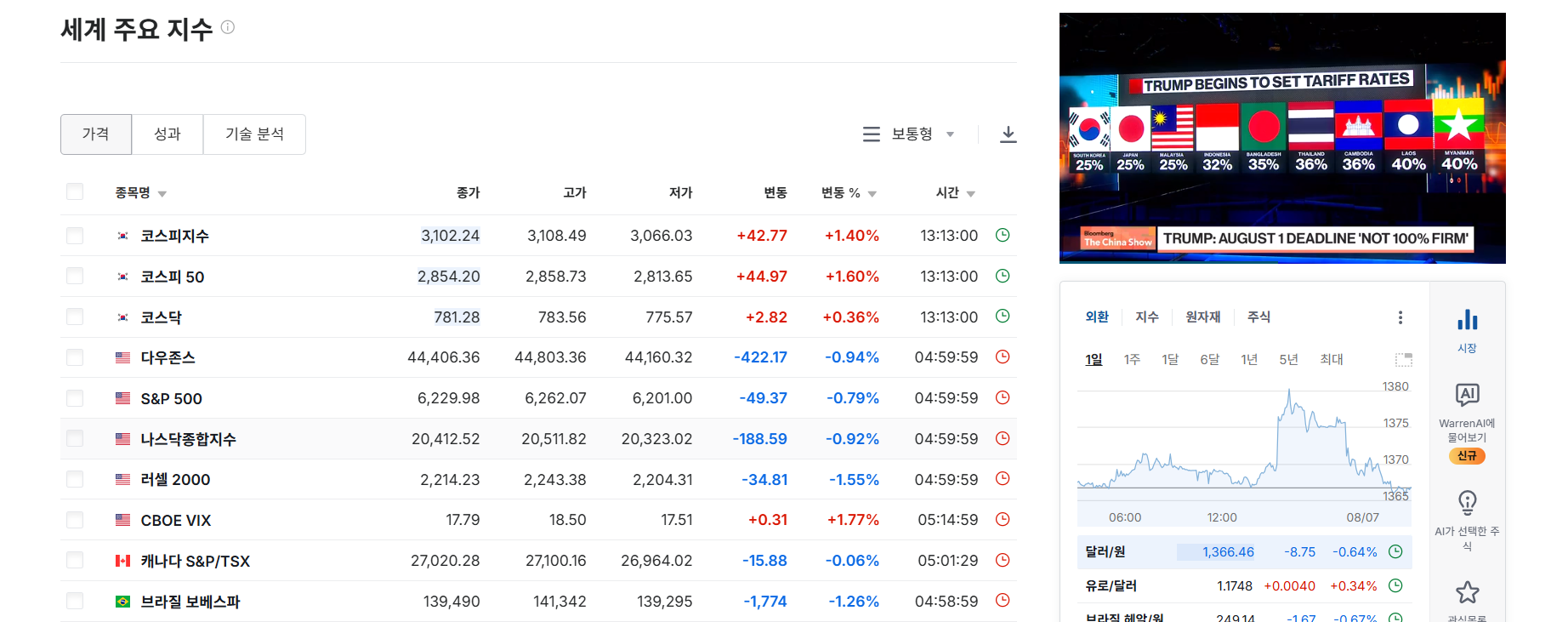Image resolution: width=1568 pixels, height=622 pixels.
Task: Switch to 주식 tab in chart widget
Action: 1258,317
